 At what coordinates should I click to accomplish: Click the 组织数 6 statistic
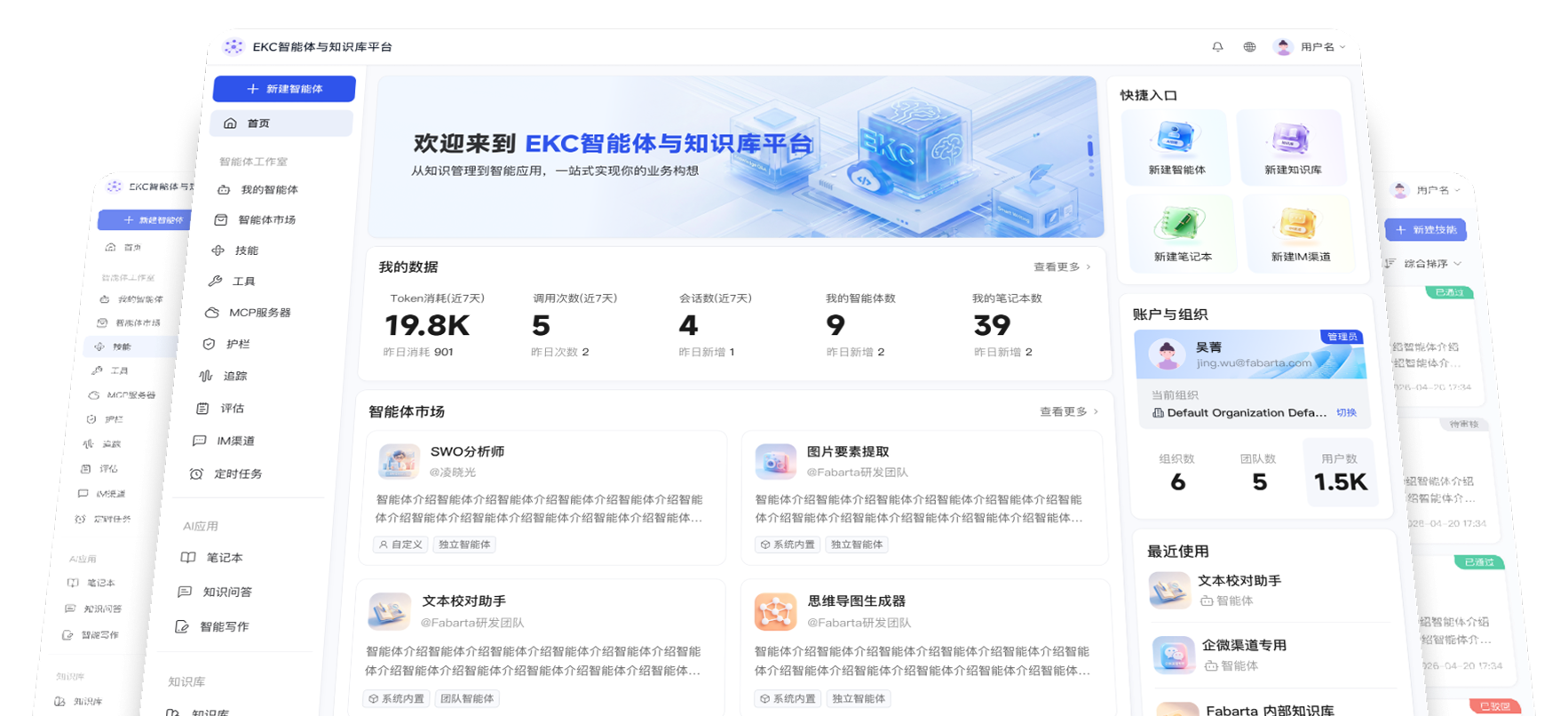pyautogui.click(x=1177, y=473)
